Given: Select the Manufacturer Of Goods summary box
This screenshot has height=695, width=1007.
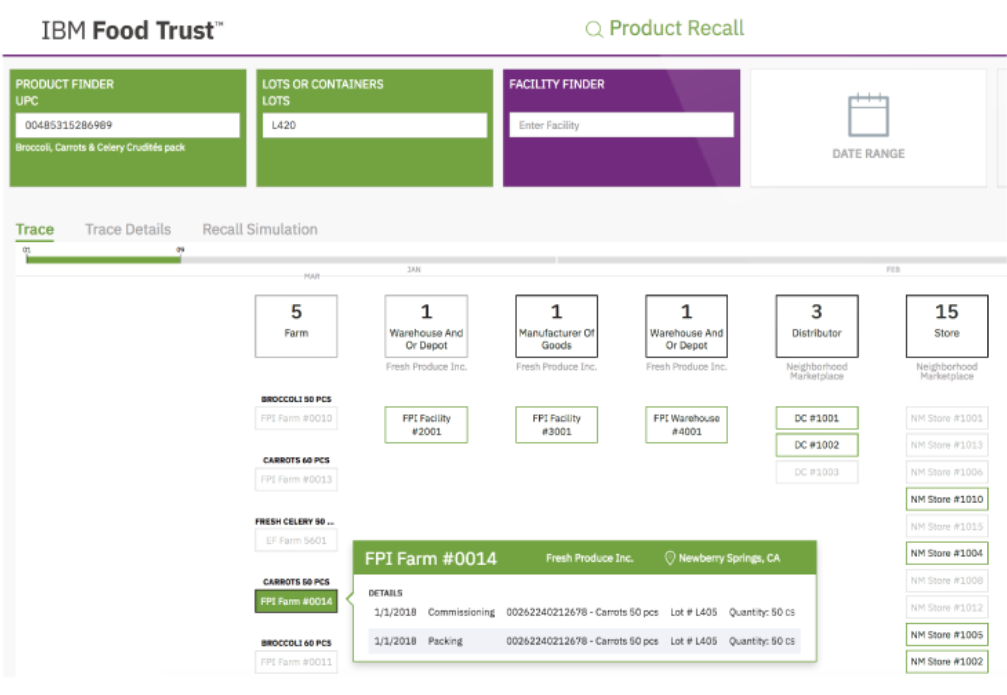Looking at the screenshot, I should click(x=556, y=325).
